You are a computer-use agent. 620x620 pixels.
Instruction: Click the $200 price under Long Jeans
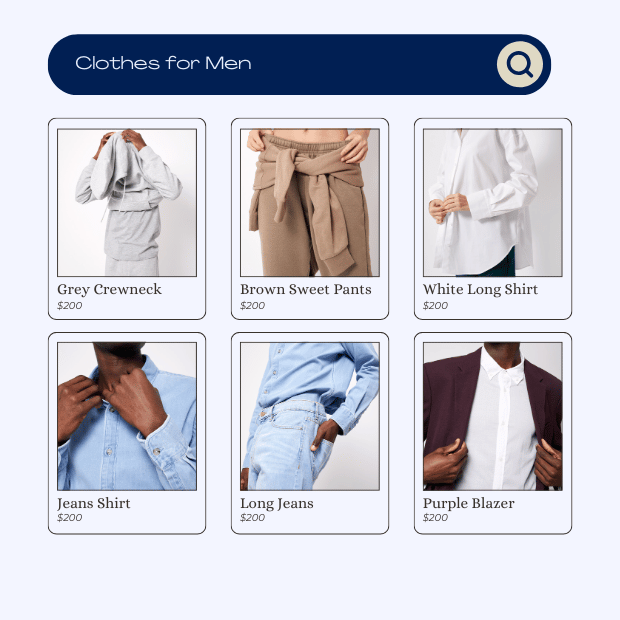[253, 518]
